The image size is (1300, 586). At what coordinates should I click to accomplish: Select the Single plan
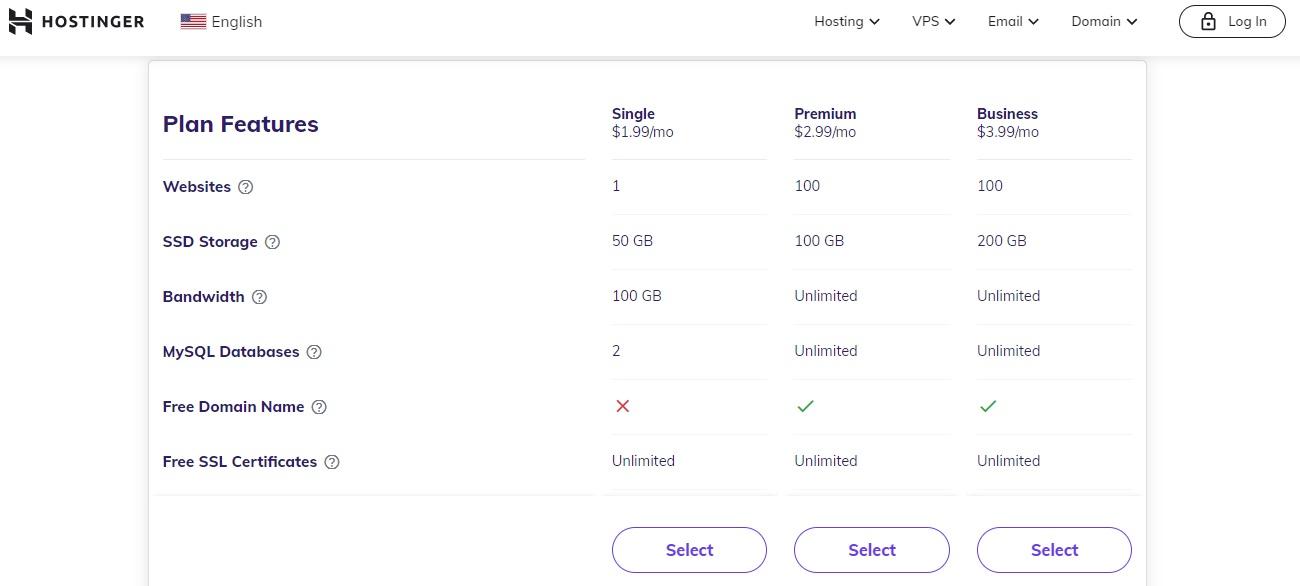pos(689,550)
